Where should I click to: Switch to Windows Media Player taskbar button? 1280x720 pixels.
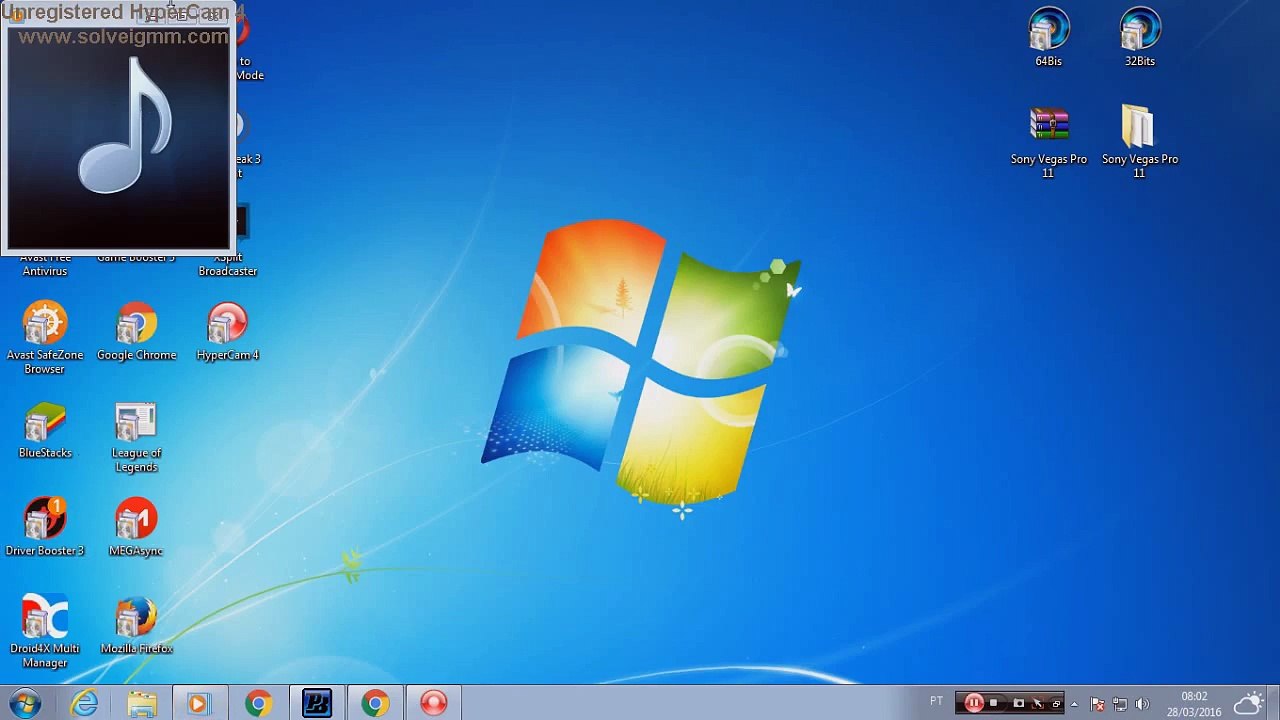[x=200, y=703]
